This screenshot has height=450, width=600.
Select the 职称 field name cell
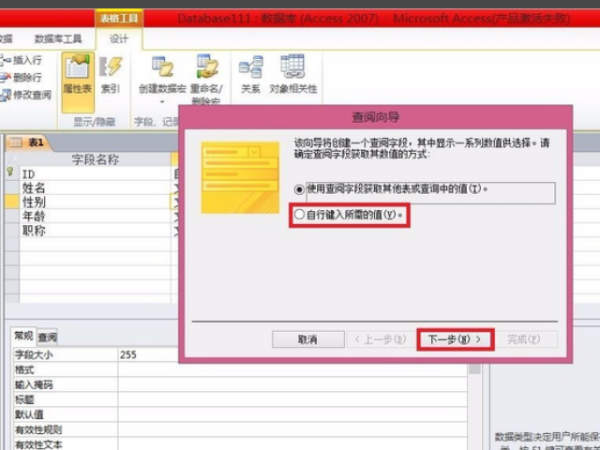[95, 230]
